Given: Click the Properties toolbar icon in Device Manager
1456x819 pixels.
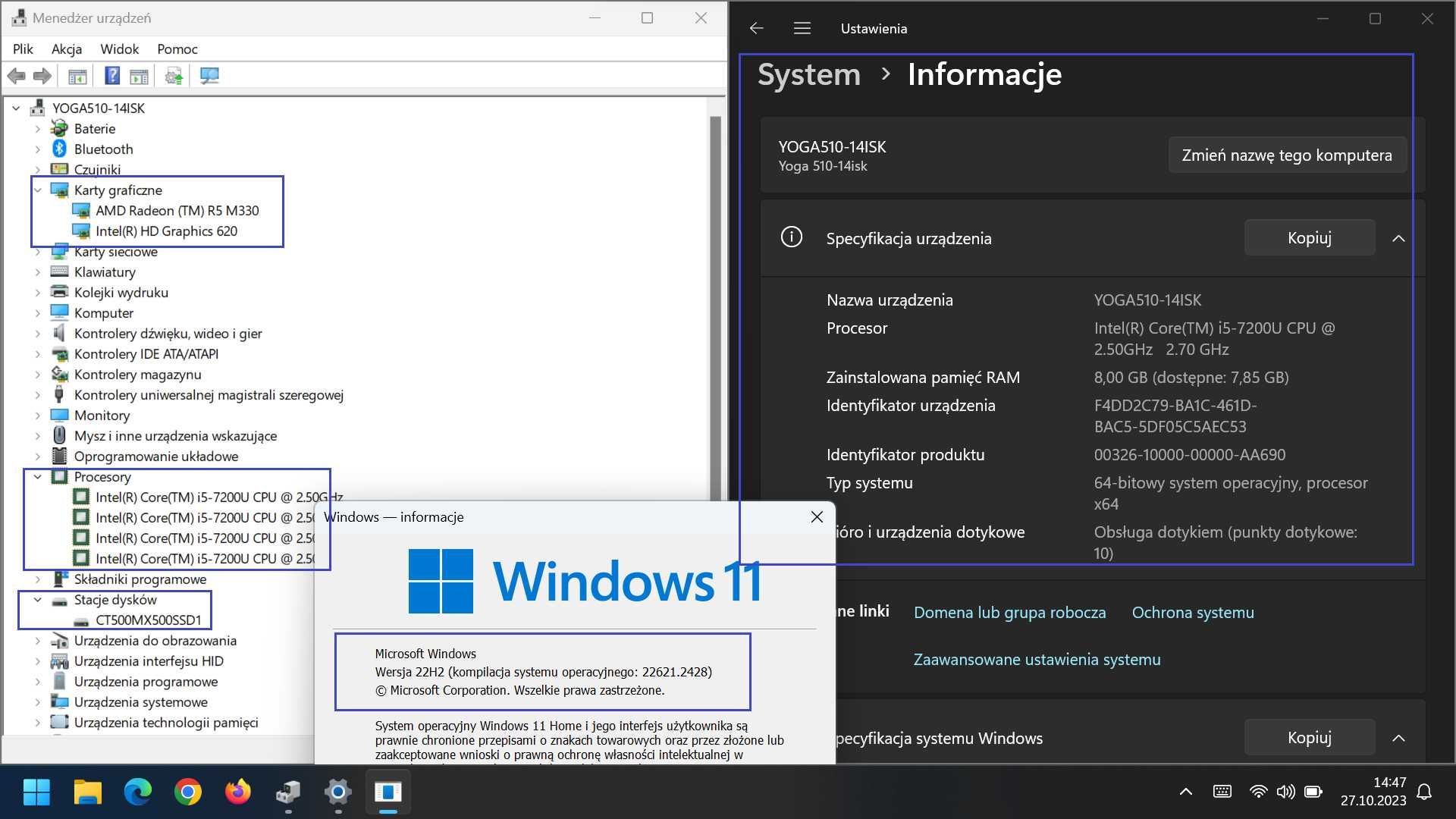Looking at the screenshot, I should (139, 76).
